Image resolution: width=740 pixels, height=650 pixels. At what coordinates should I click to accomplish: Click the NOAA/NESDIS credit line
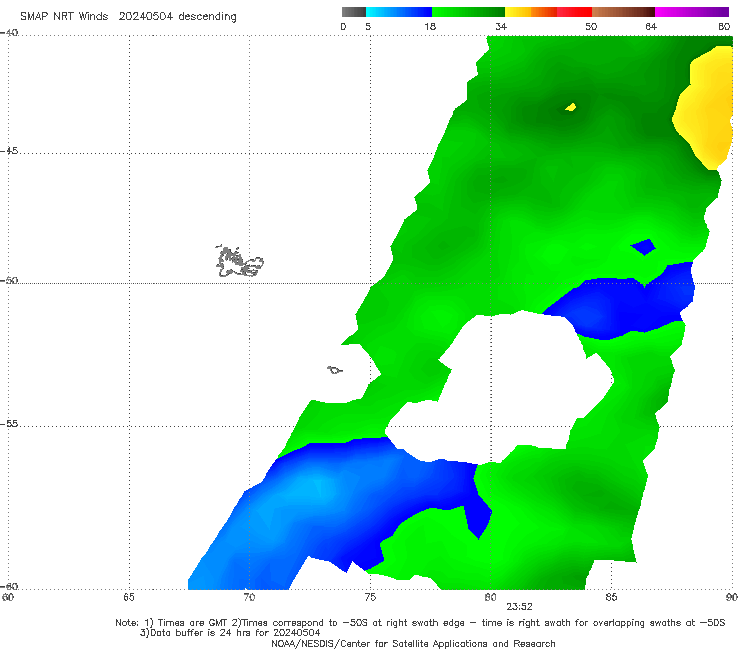413,643
